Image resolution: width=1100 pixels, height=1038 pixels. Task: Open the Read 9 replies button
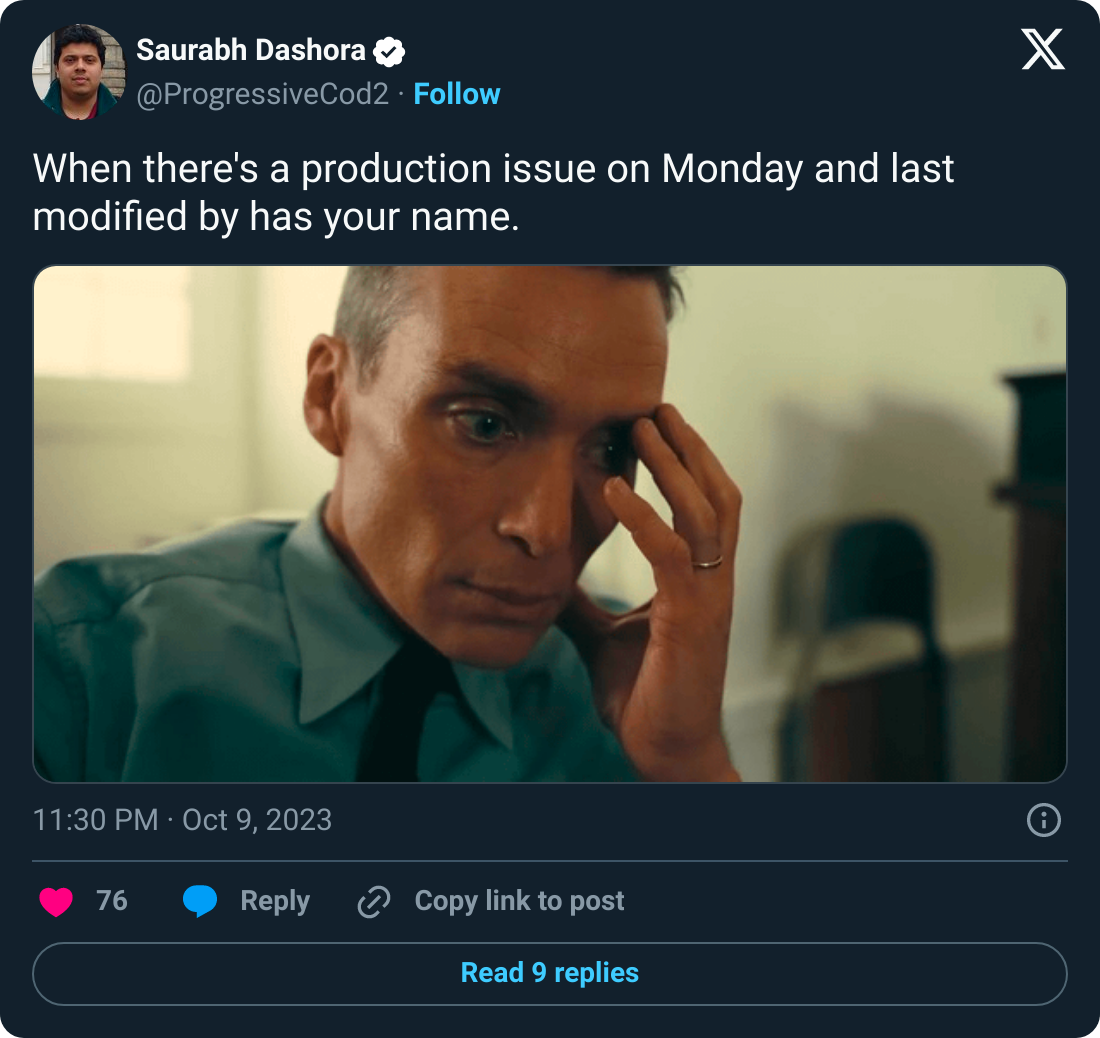[548, 972]
